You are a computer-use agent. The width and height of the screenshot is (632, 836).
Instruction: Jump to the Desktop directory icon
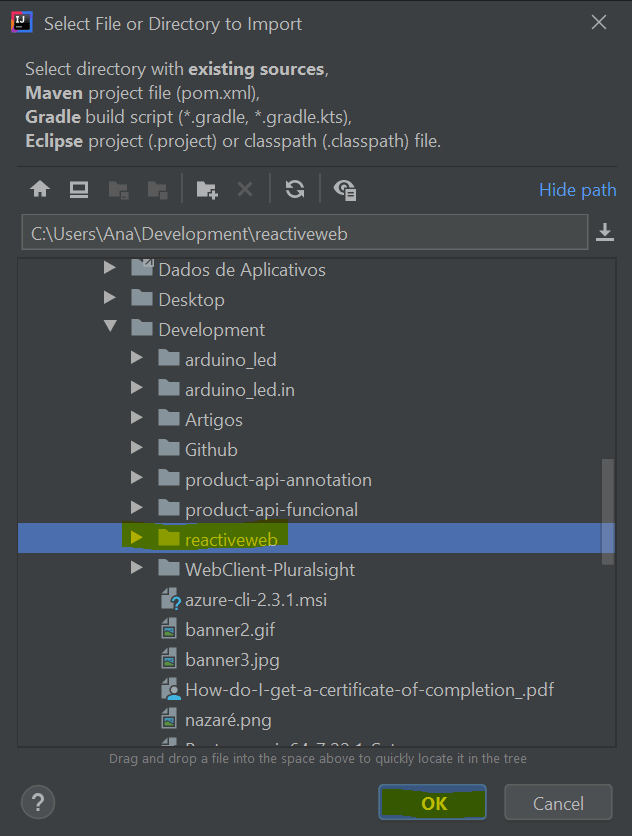coord(79,189)
